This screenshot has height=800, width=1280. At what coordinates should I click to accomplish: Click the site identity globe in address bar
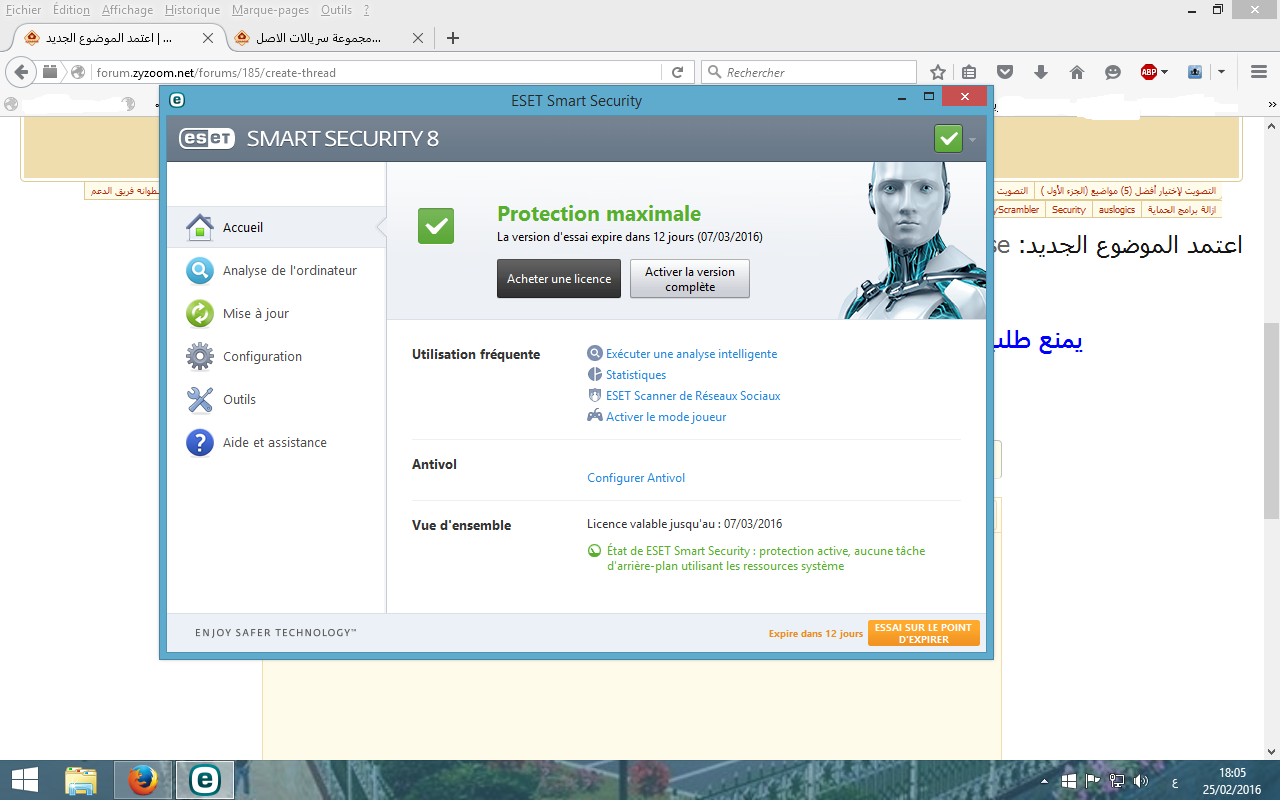point(78,72)
